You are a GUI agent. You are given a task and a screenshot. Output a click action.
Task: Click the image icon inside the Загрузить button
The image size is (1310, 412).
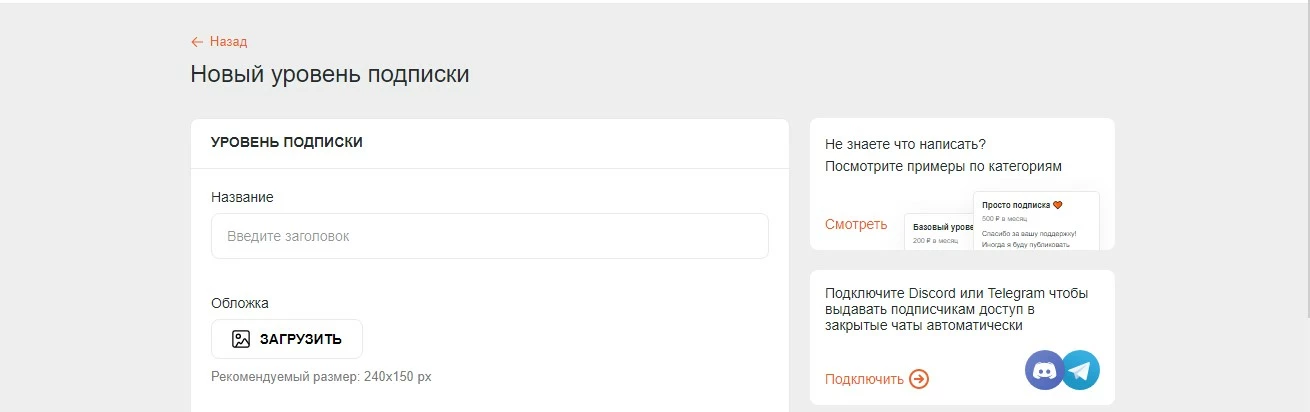click(x=240, y=339)
